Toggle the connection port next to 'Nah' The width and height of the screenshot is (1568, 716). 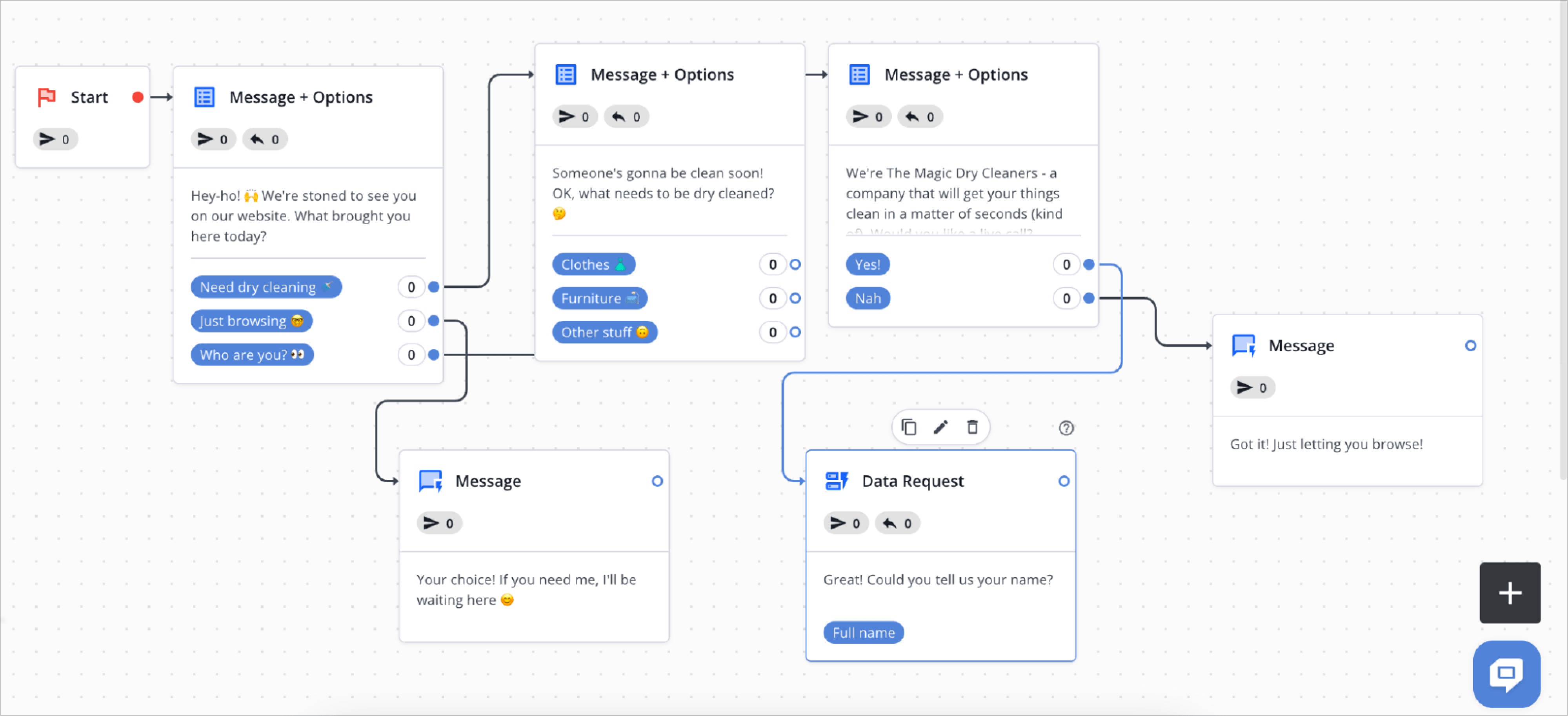[x=1088, y=298]
